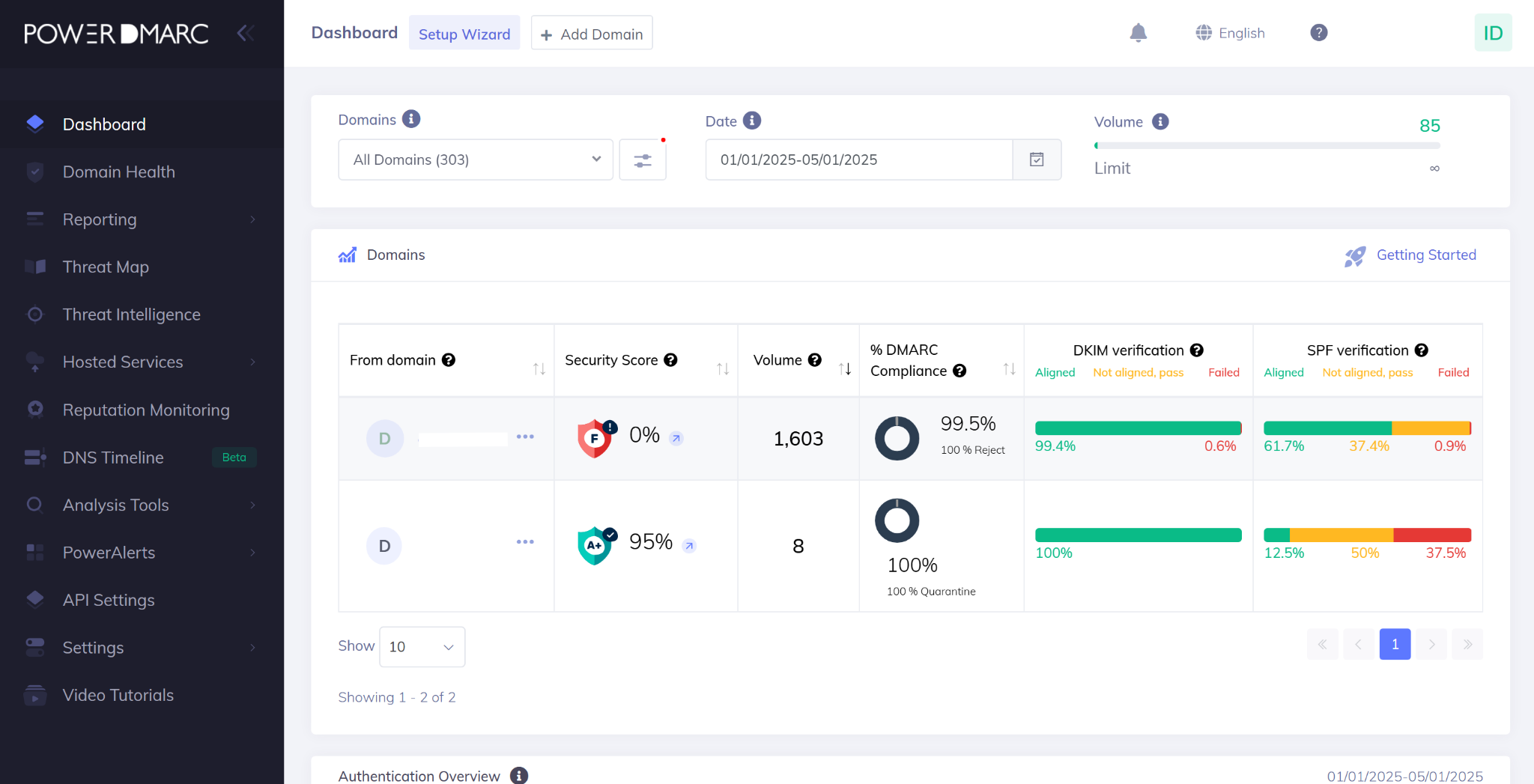The height and width of the screenshot is (784, 1534).
Task: Click the volume limit progress bar
Action: point(1267,146)
